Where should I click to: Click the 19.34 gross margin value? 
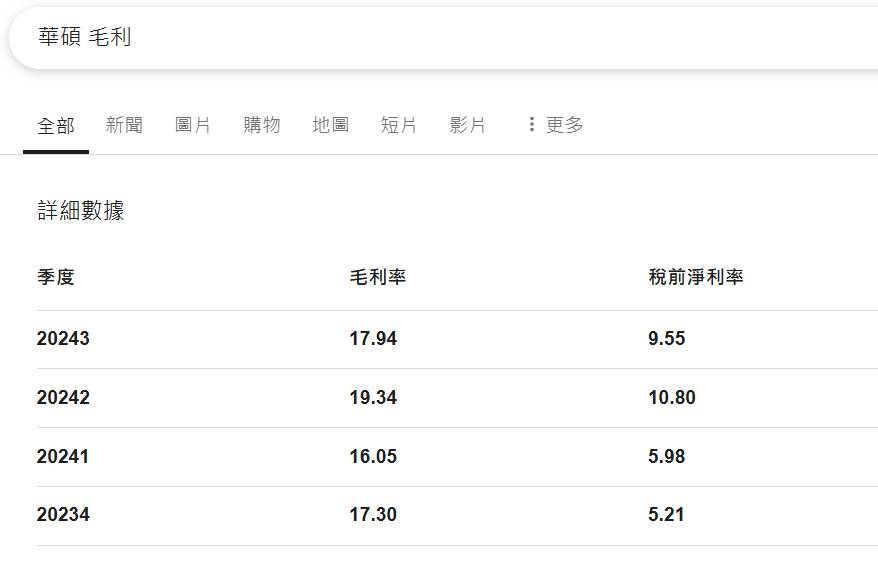coord(373,398)
